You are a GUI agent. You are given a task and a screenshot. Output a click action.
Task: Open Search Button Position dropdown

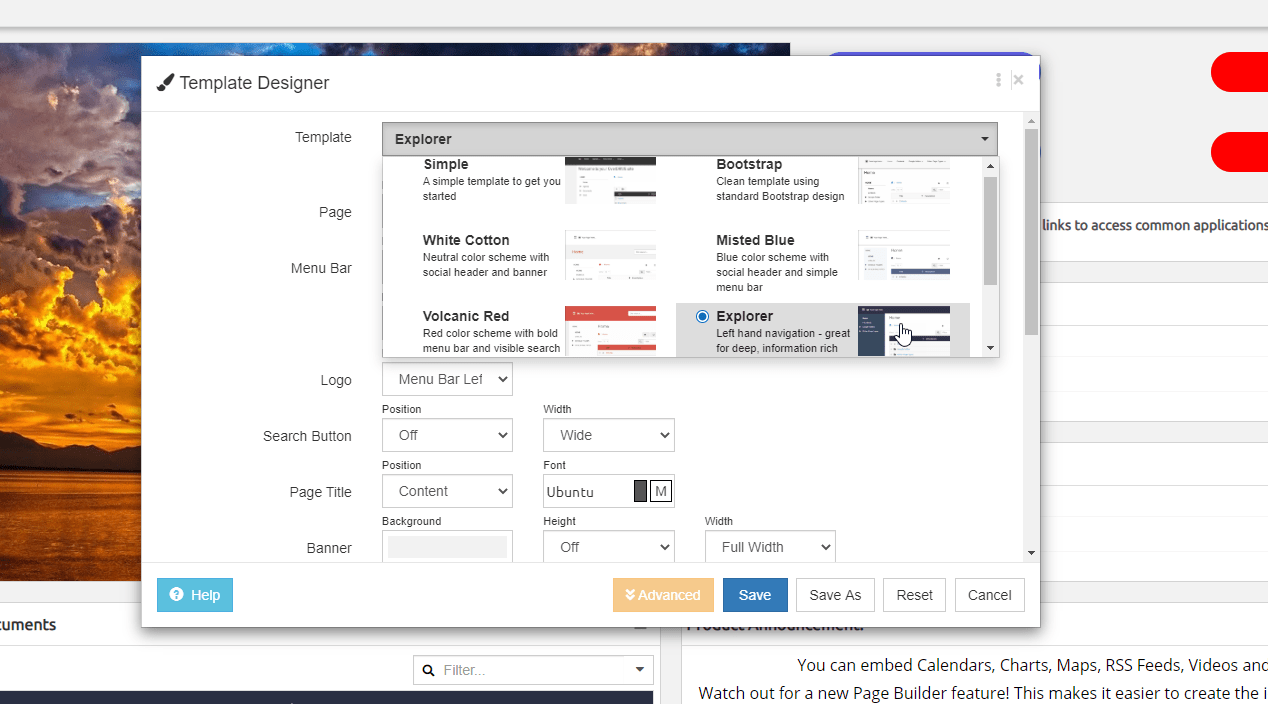pos(447,435)
